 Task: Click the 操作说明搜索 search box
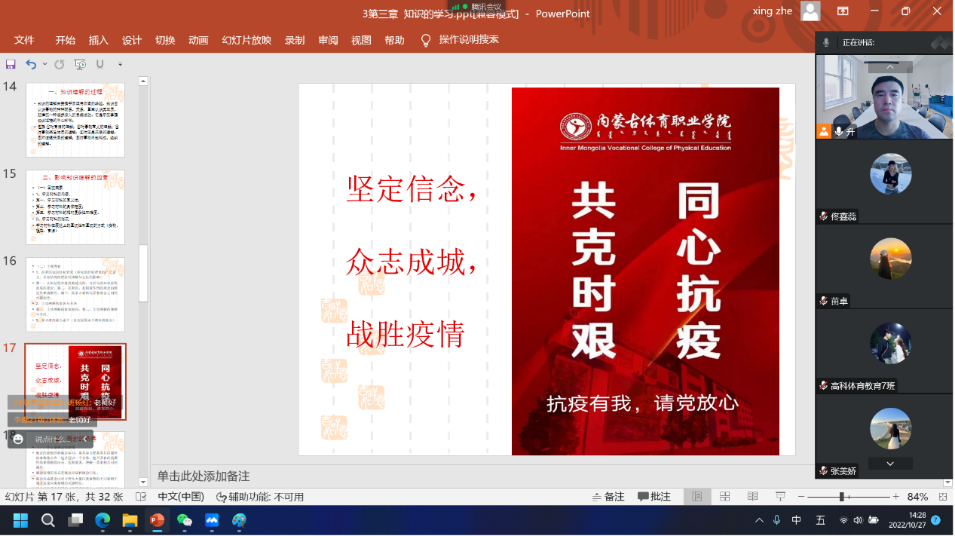[469, 40]
